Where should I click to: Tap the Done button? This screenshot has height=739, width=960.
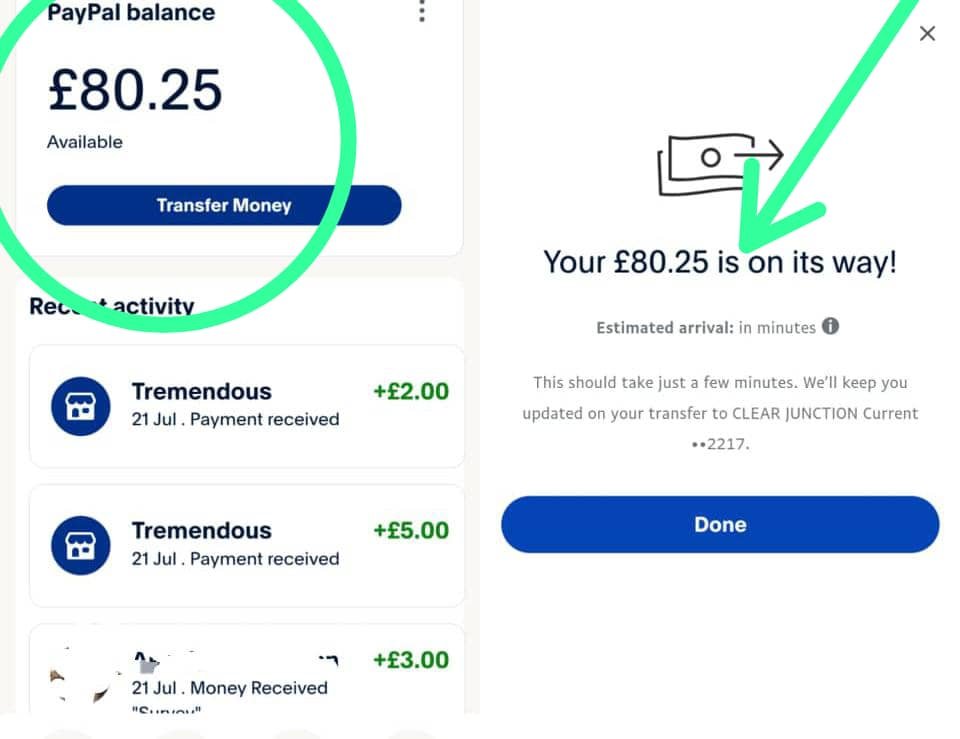click(x=720, y=525)
